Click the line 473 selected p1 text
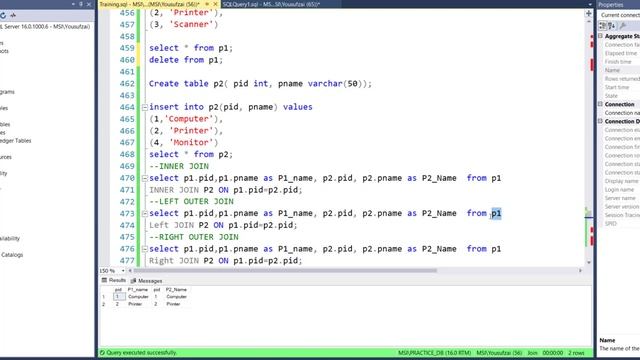Viewport: 640px width, 360px height. click(x=496, y=213)
